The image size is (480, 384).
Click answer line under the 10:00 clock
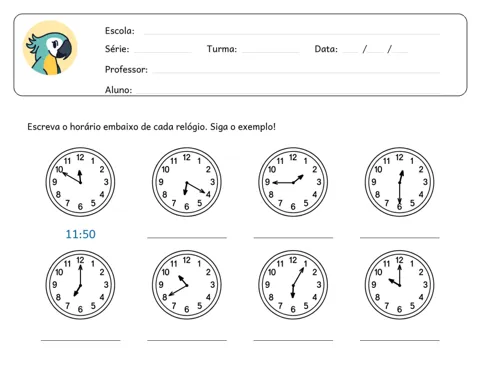[400, 340]
